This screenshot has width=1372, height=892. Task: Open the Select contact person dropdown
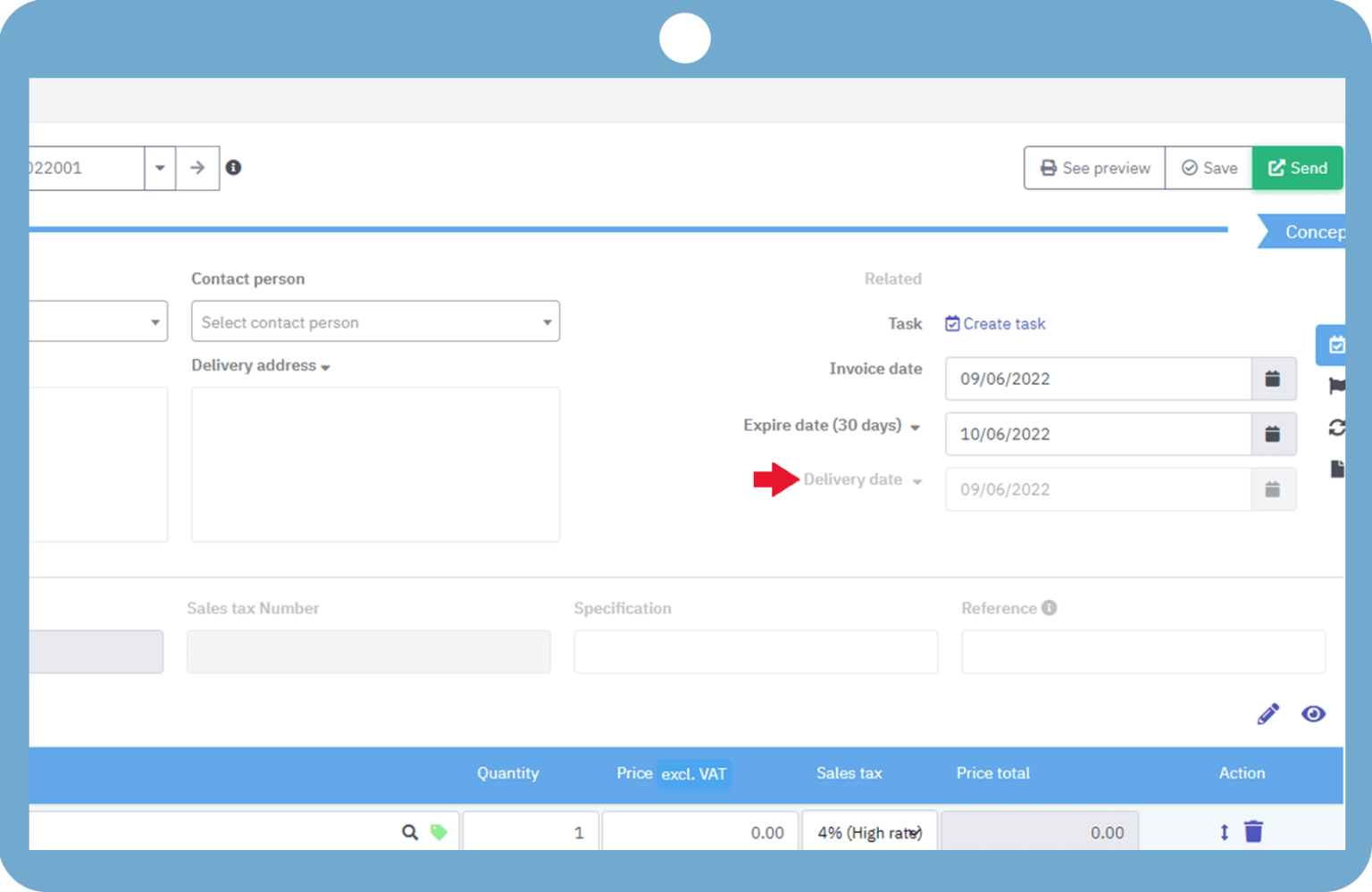pyautogui.click(x=375, y=321)
